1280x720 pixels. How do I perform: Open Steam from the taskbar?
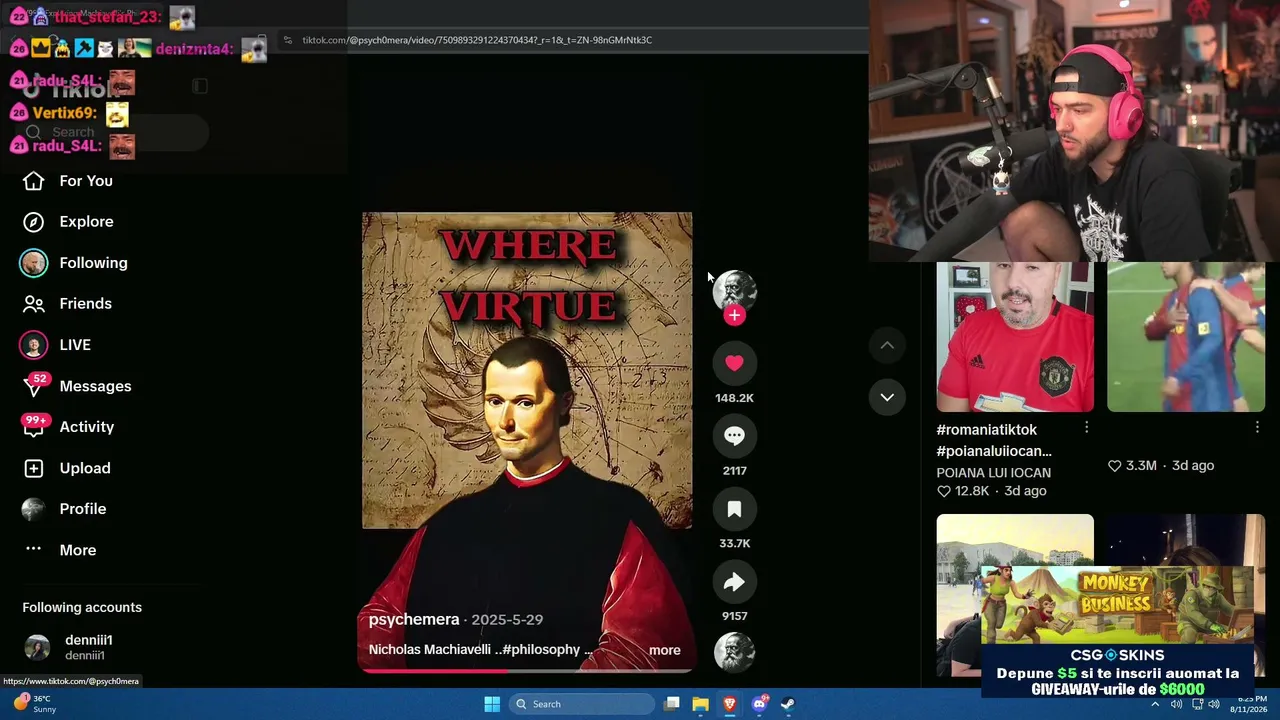788,704
